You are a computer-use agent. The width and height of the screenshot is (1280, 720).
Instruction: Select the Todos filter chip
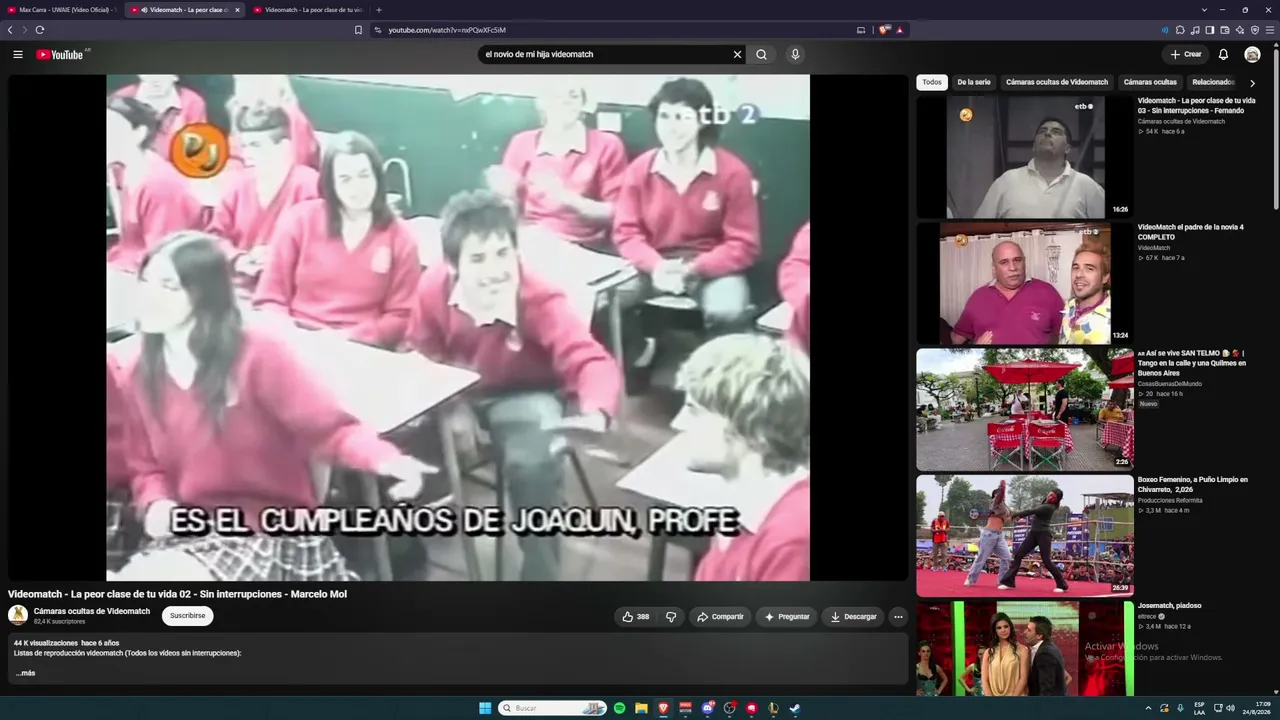coord(932,82)
